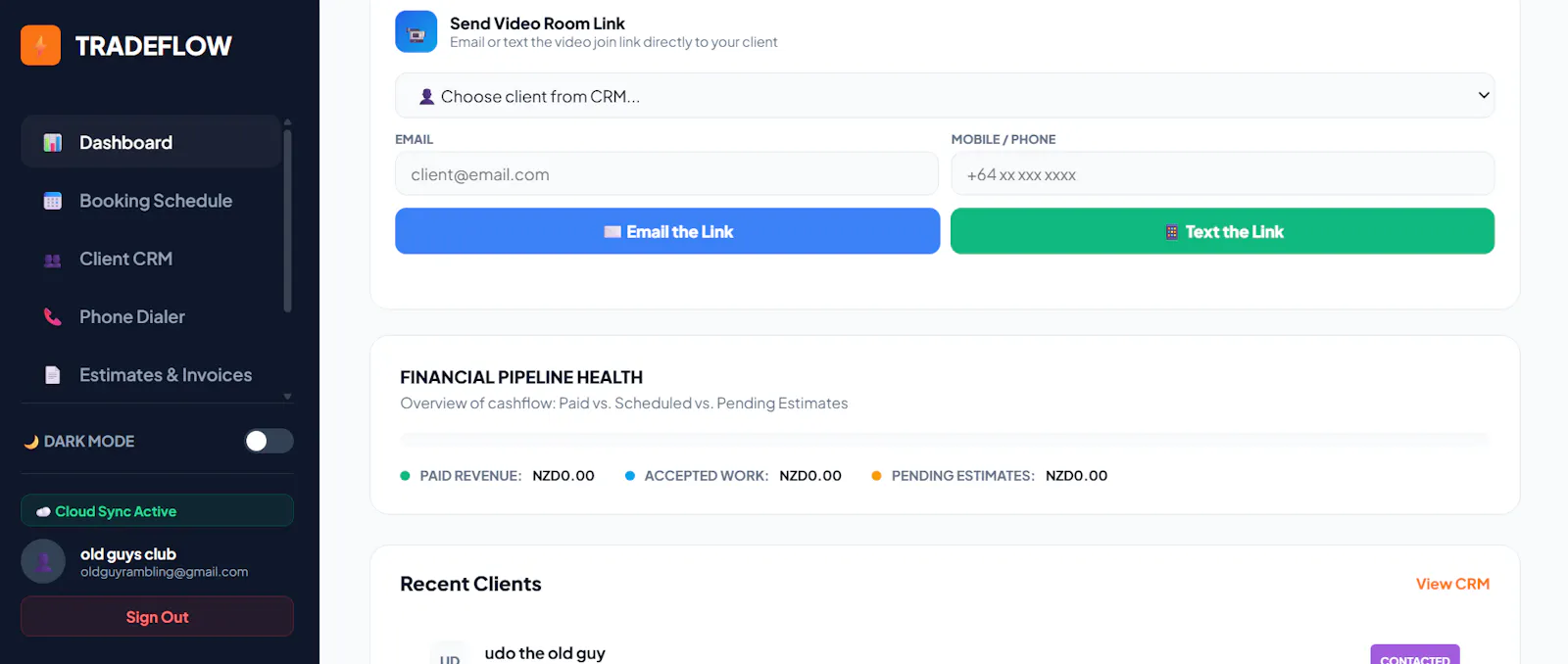Toggle the Dark Mode switch
1568x664 pixels.
(269, 441)
